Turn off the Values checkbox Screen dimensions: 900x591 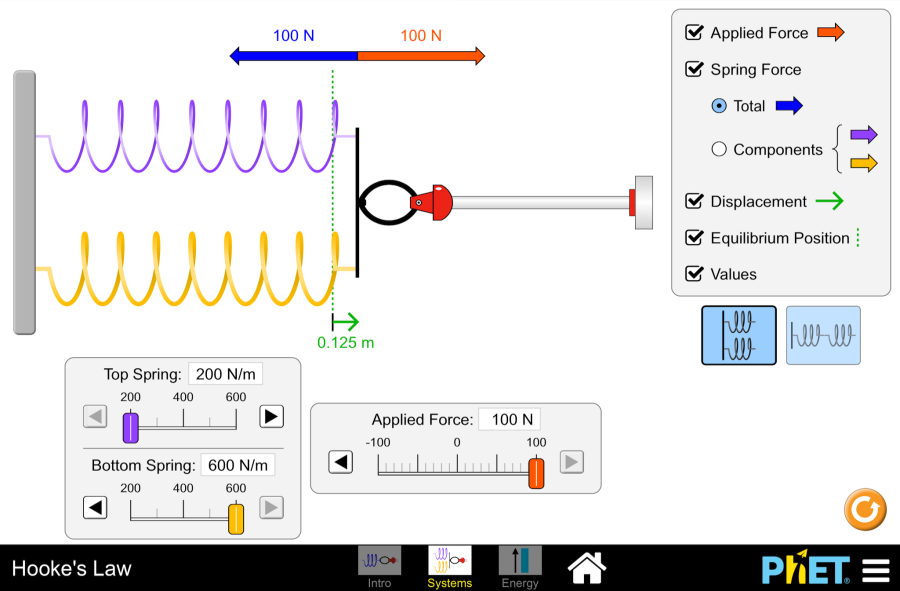[694, 274]
